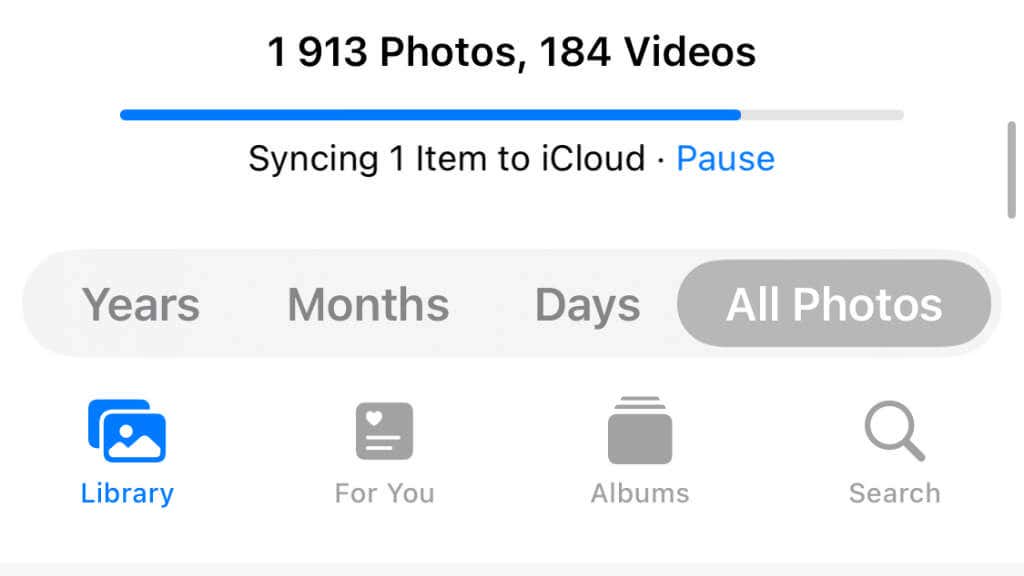Switch to Years view
This screenshot has height=576, width=1024.
(140, 304)
